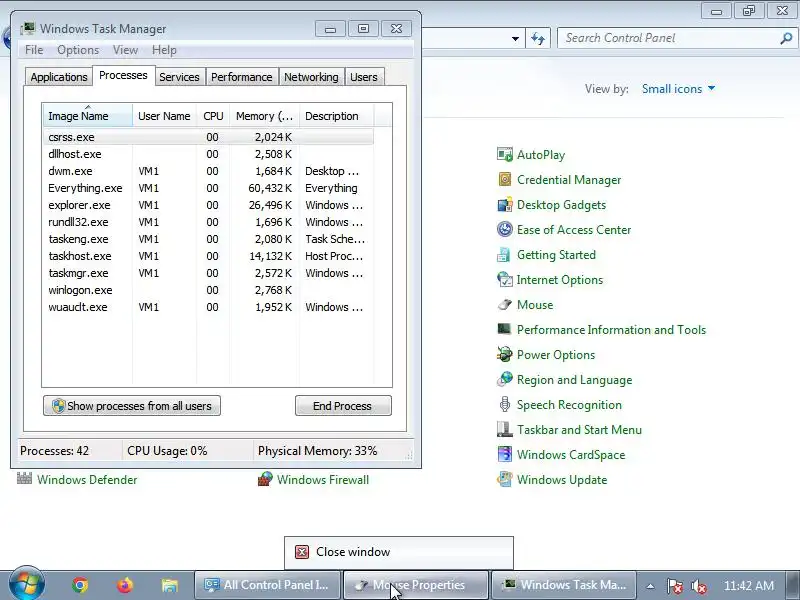Open Performance Information and Tools icon
800x600 pixels.
505,329
